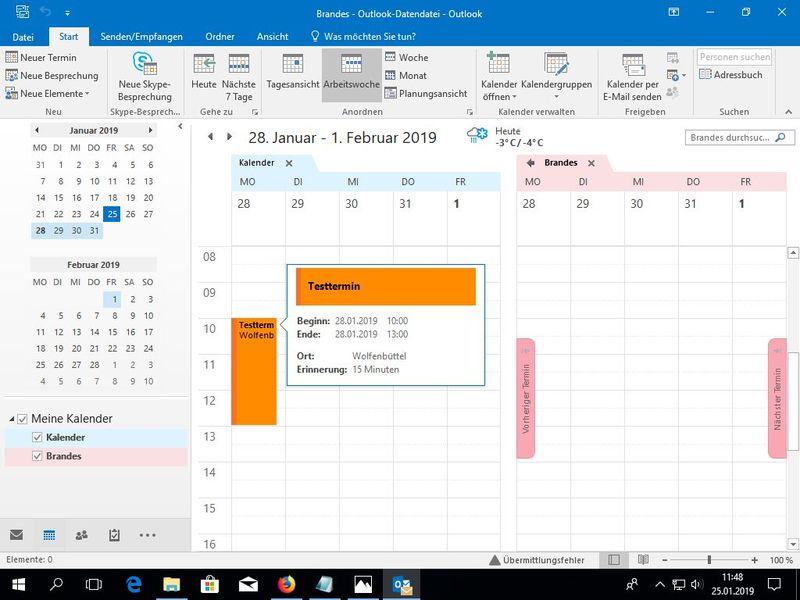Open the Calendar navigation icon
Screen dimensions: 800x600
[49, 535]
